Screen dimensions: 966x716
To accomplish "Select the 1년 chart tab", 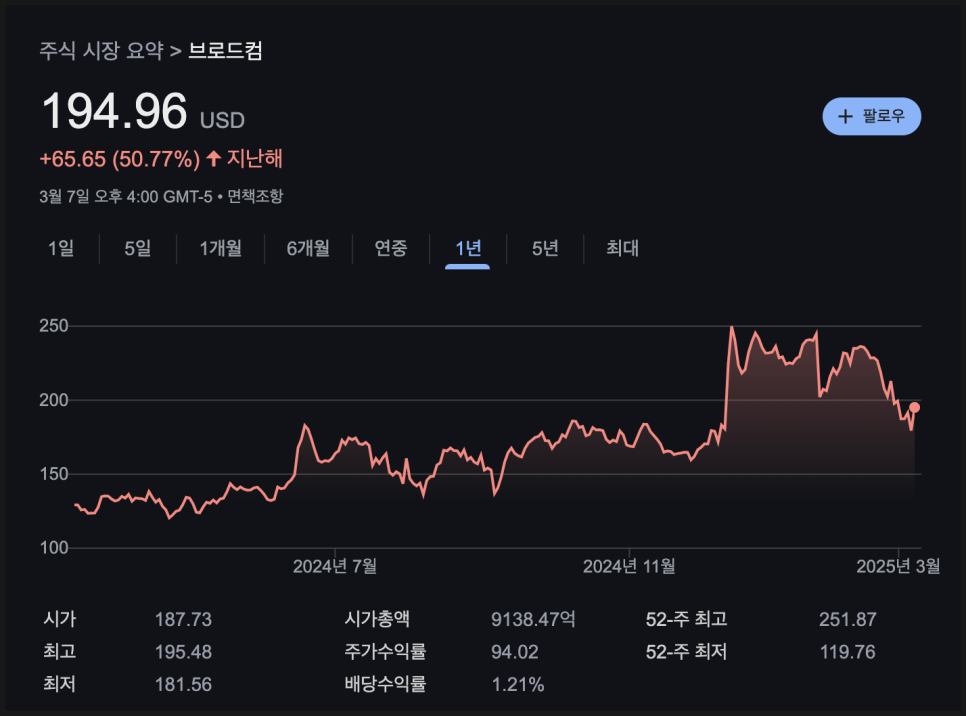I will [468, 248].
